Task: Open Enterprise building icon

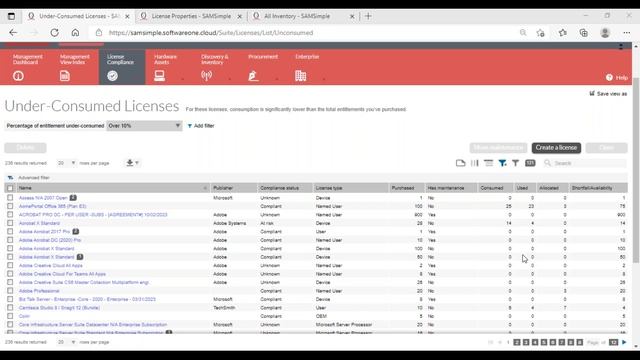Action: 300,76
